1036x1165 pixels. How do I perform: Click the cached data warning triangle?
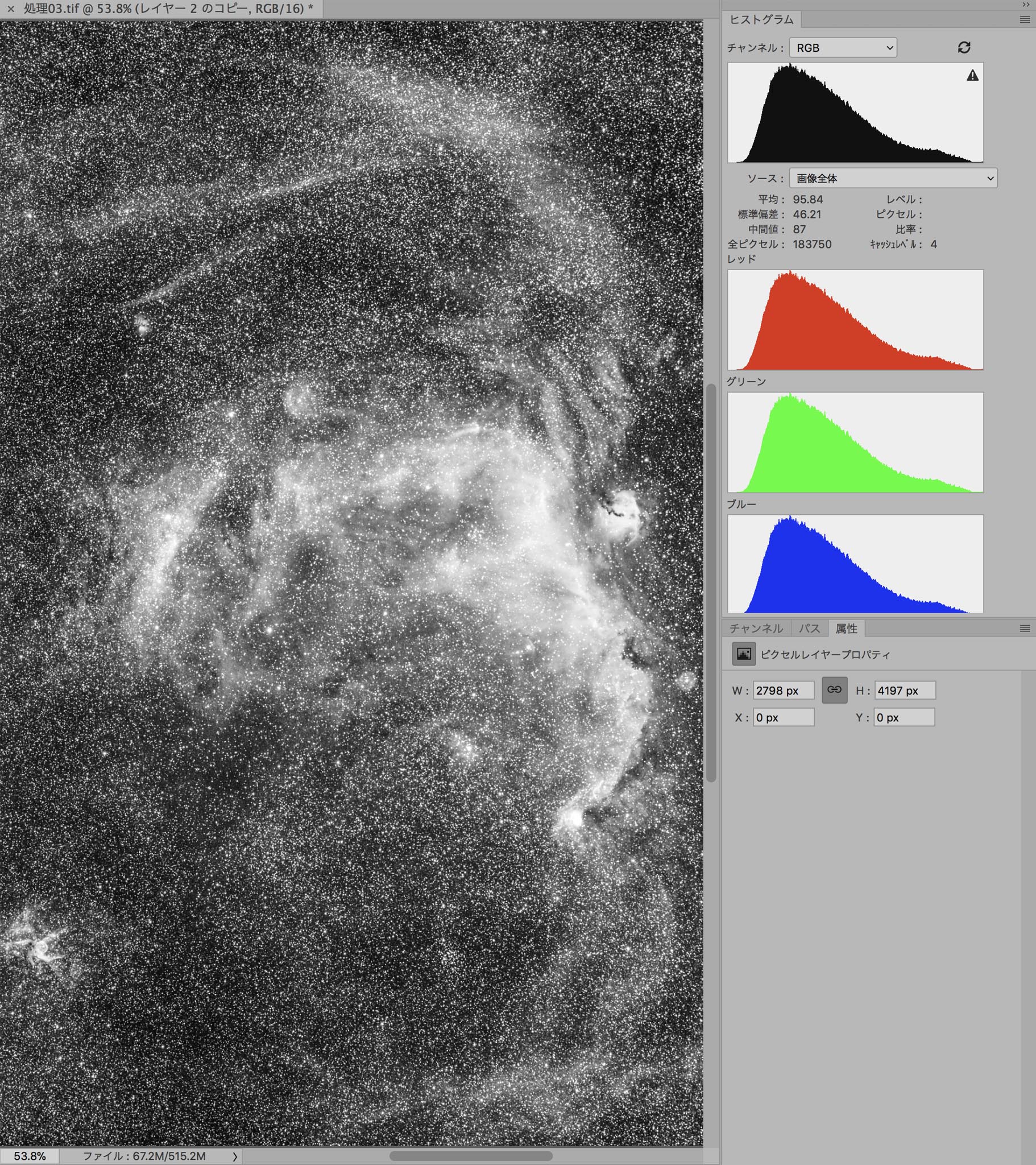click(972, 75)
